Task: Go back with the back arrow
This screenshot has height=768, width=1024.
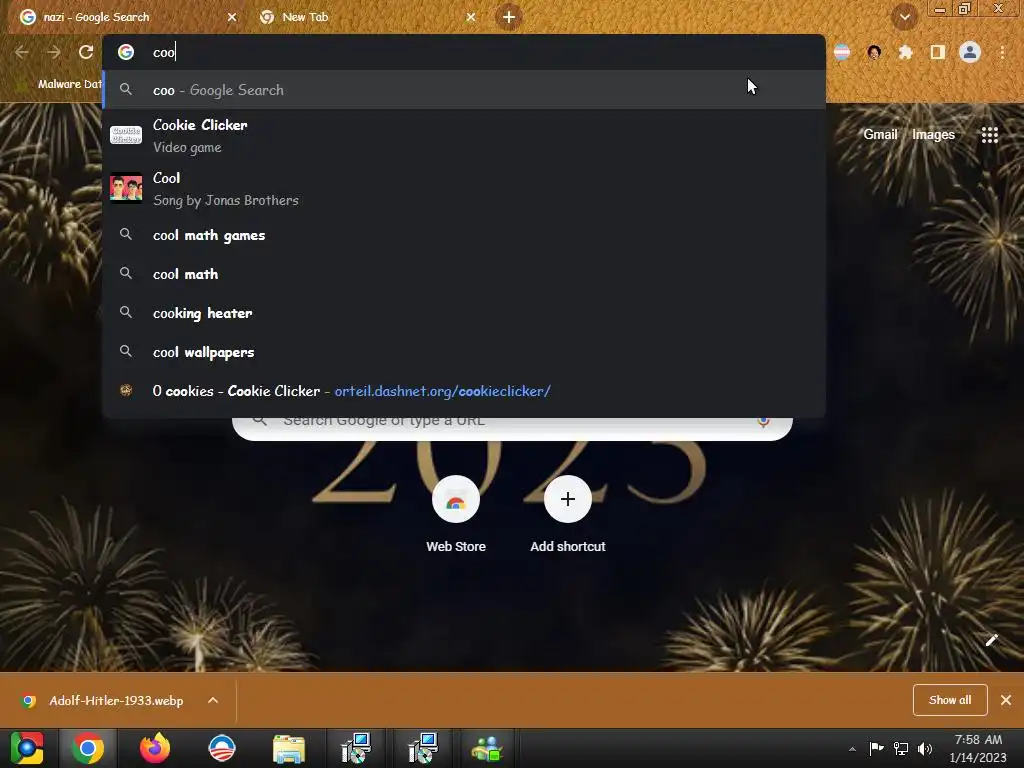Action: [22, 52]
